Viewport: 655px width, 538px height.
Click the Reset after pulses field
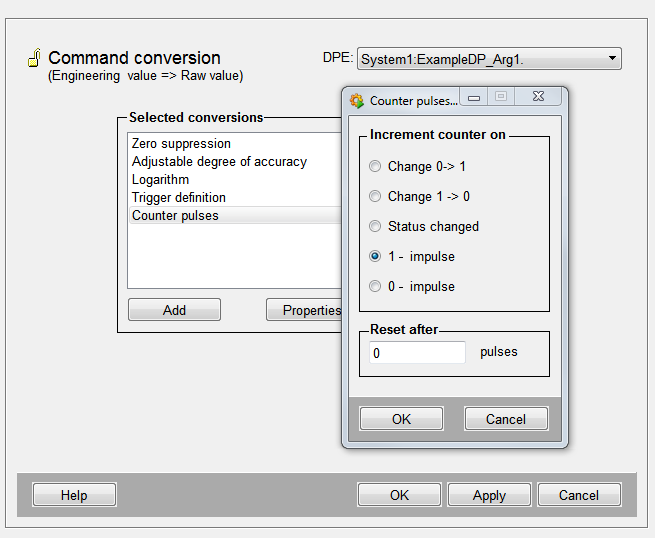[417, 353]
